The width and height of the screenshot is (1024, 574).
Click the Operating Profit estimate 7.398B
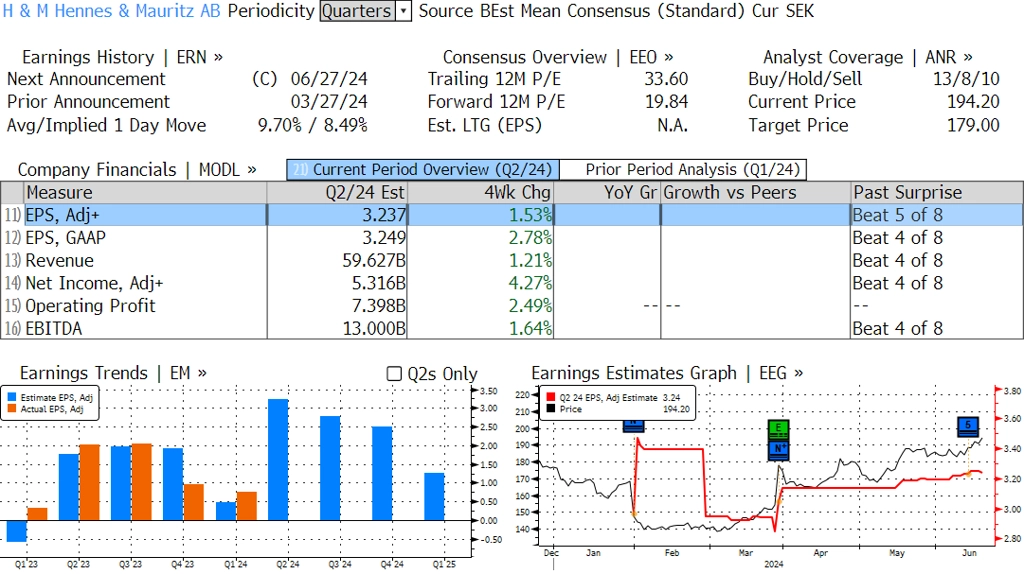pyautogui.click(x=379, y=306)
